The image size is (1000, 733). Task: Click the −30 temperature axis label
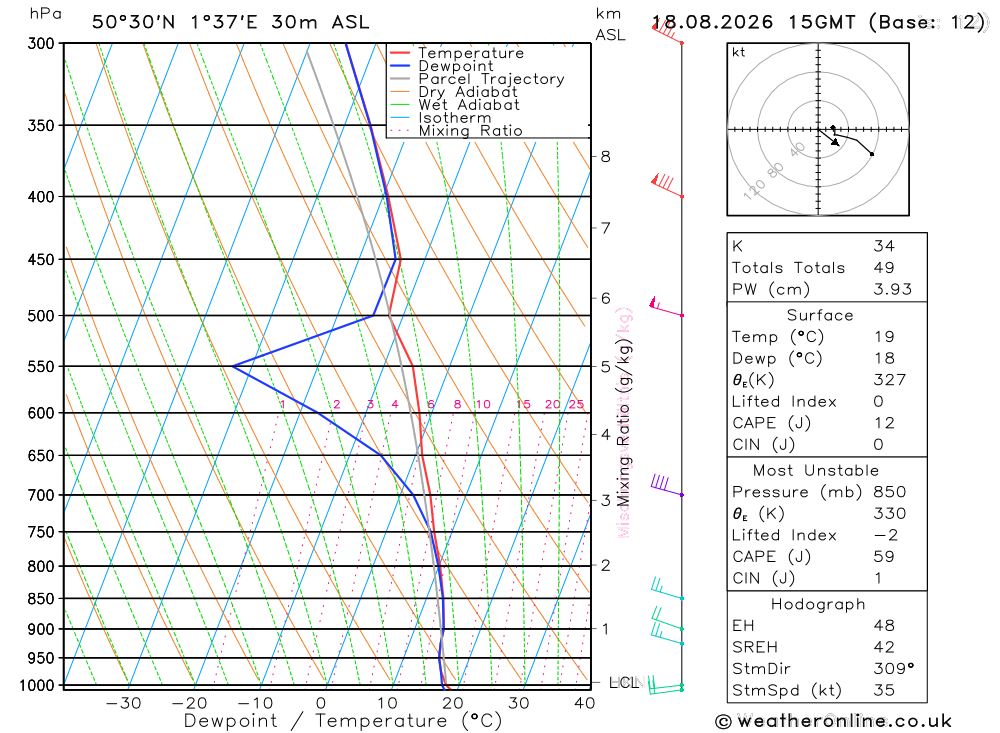click(123, 703)
